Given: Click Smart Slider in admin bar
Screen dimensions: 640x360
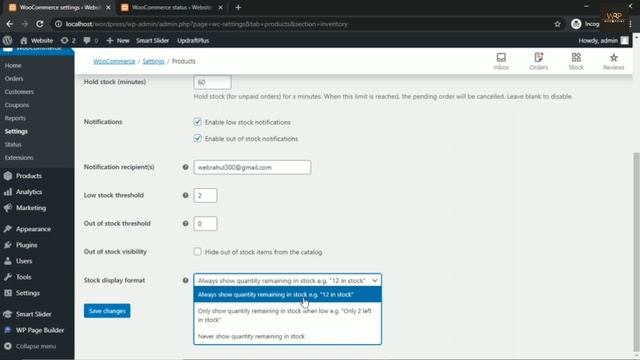Looking at the screenshot, I should (x=152, y=40).
